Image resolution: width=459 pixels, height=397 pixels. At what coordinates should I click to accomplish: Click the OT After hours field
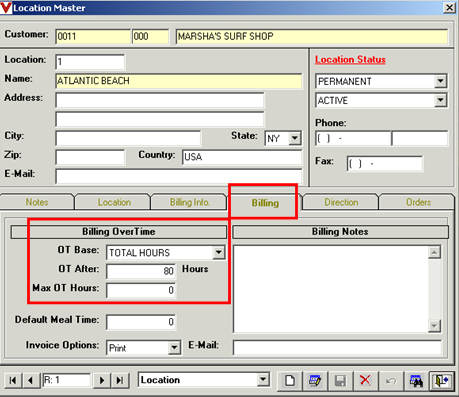point(141,271)
